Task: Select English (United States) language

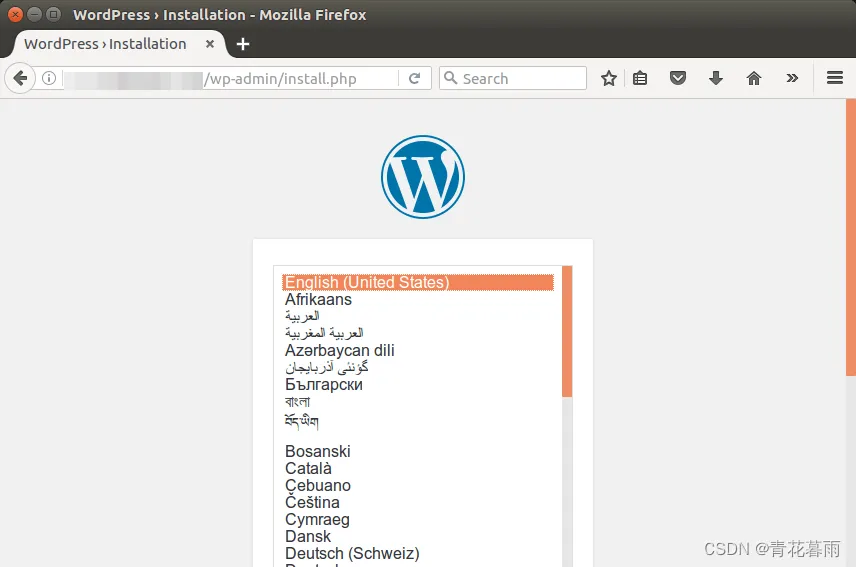Action: pyautogui.click(x=418, y=282)
